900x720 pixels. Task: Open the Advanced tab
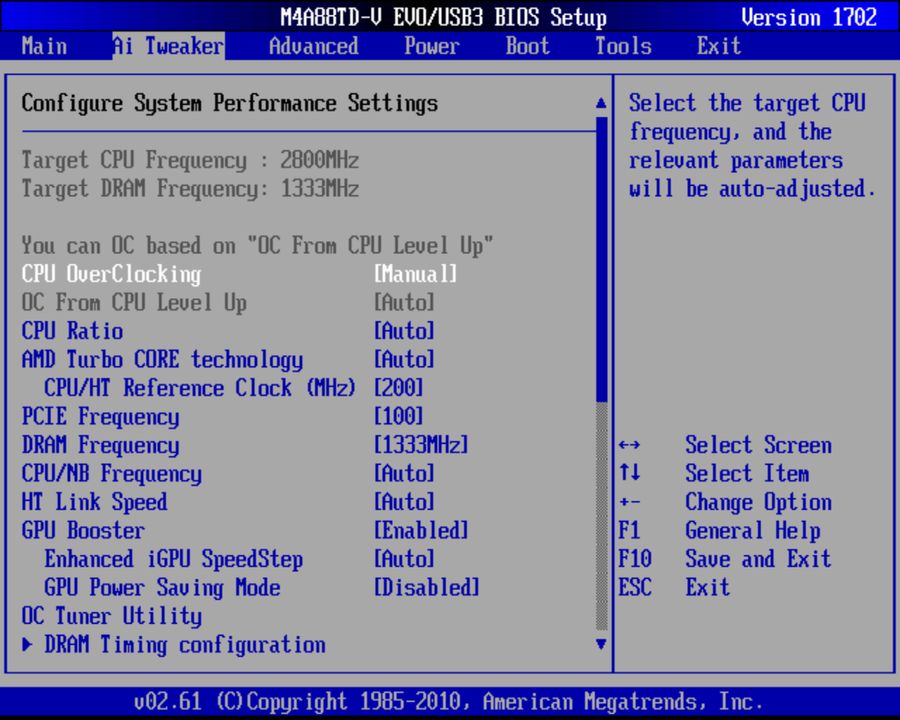(x=312, y=46)
